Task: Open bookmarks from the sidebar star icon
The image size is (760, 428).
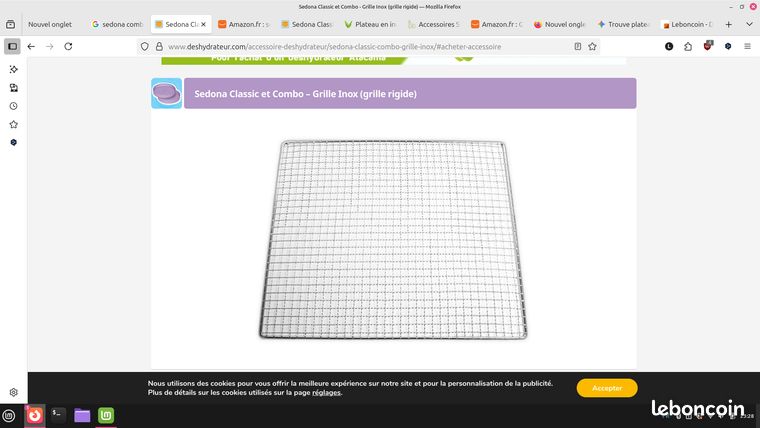Action: point(14,125)
